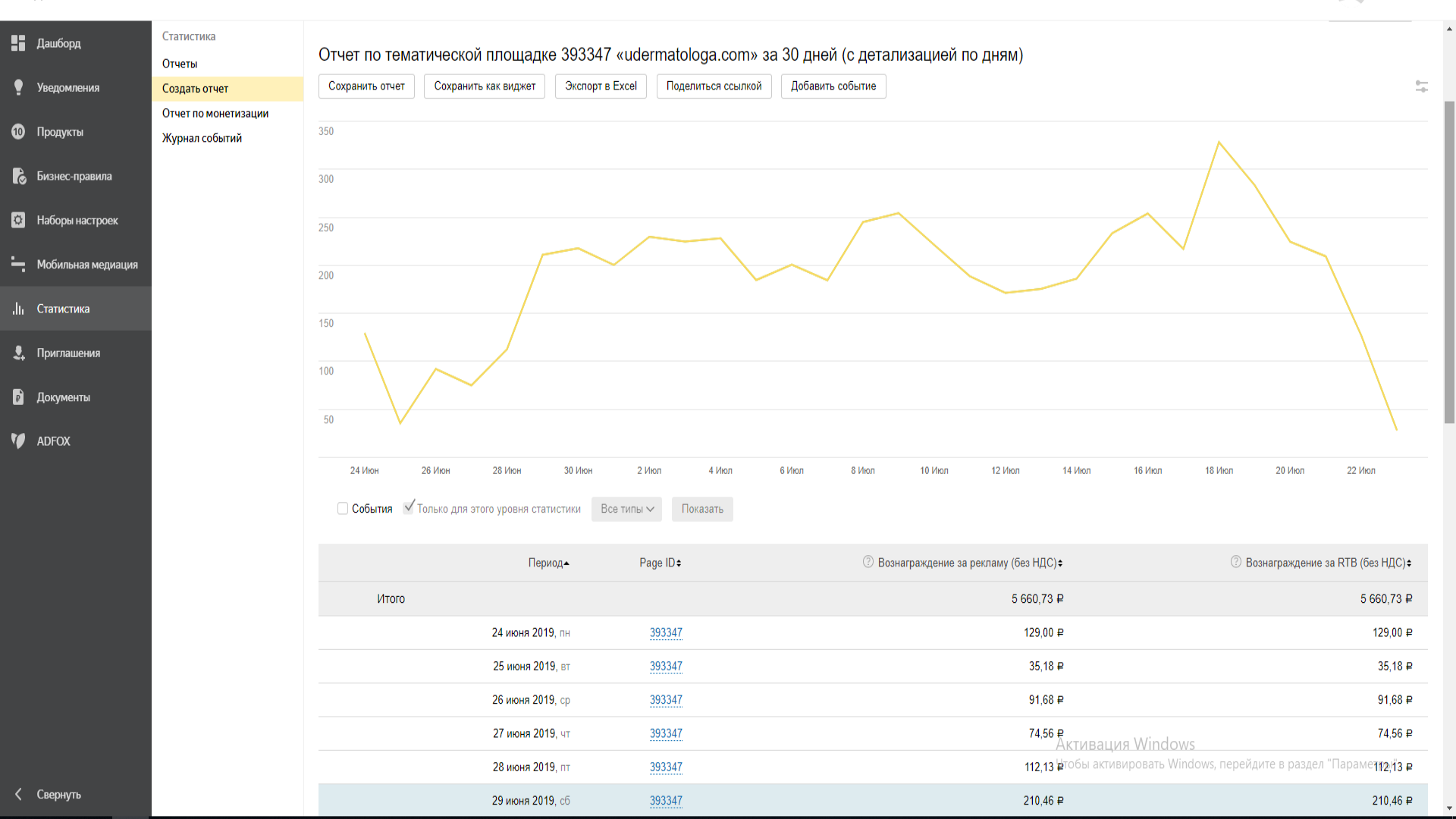Image resolution: width=1456 pixels, height=819 pixels.
Task: Click the Products icon with 10 badge
Action: pyautogui.click(x=18, y=132)
